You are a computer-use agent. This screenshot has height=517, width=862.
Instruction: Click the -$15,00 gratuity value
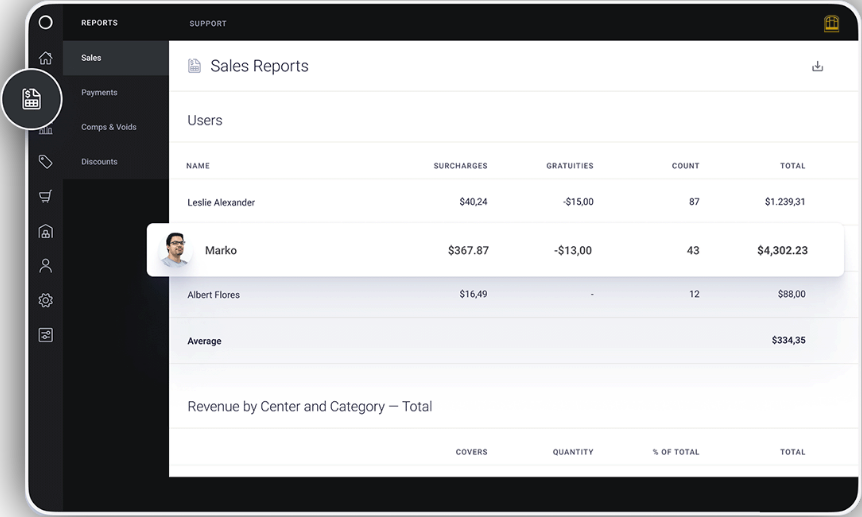tap(578, 202)
